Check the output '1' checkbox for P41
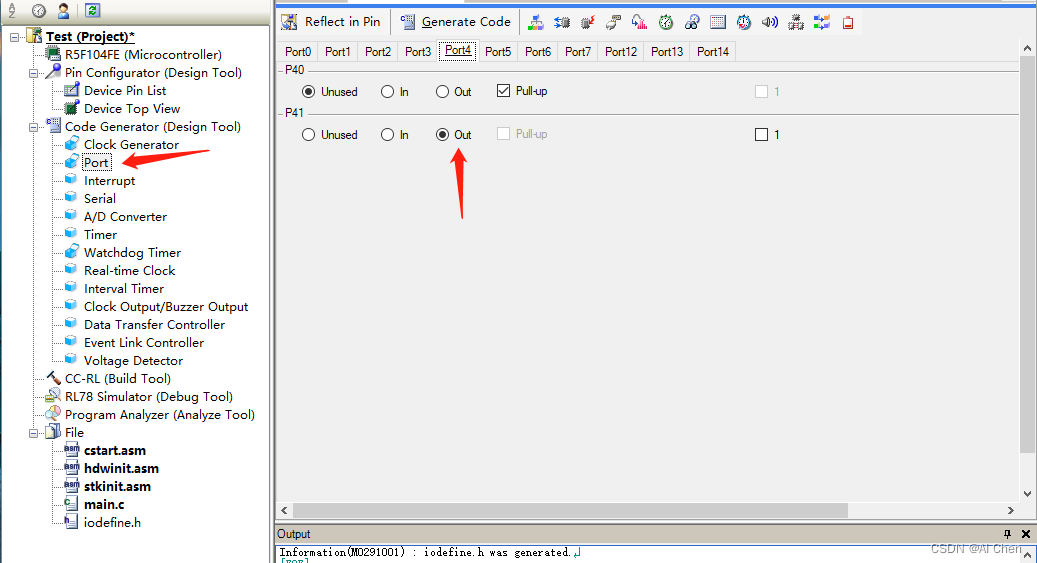Viewport: 1037px width, 563px height. [x=761, y=135]
